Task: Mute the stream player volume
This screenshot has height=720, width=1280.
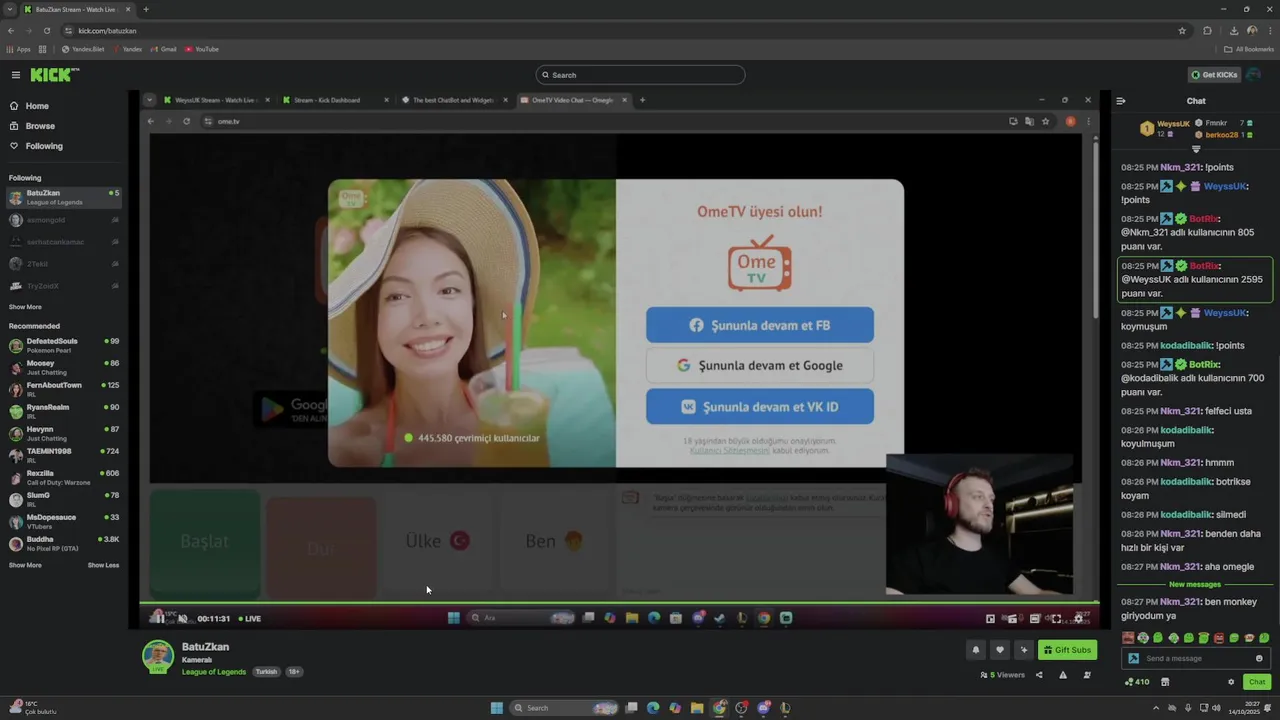Action: (182, 618)
